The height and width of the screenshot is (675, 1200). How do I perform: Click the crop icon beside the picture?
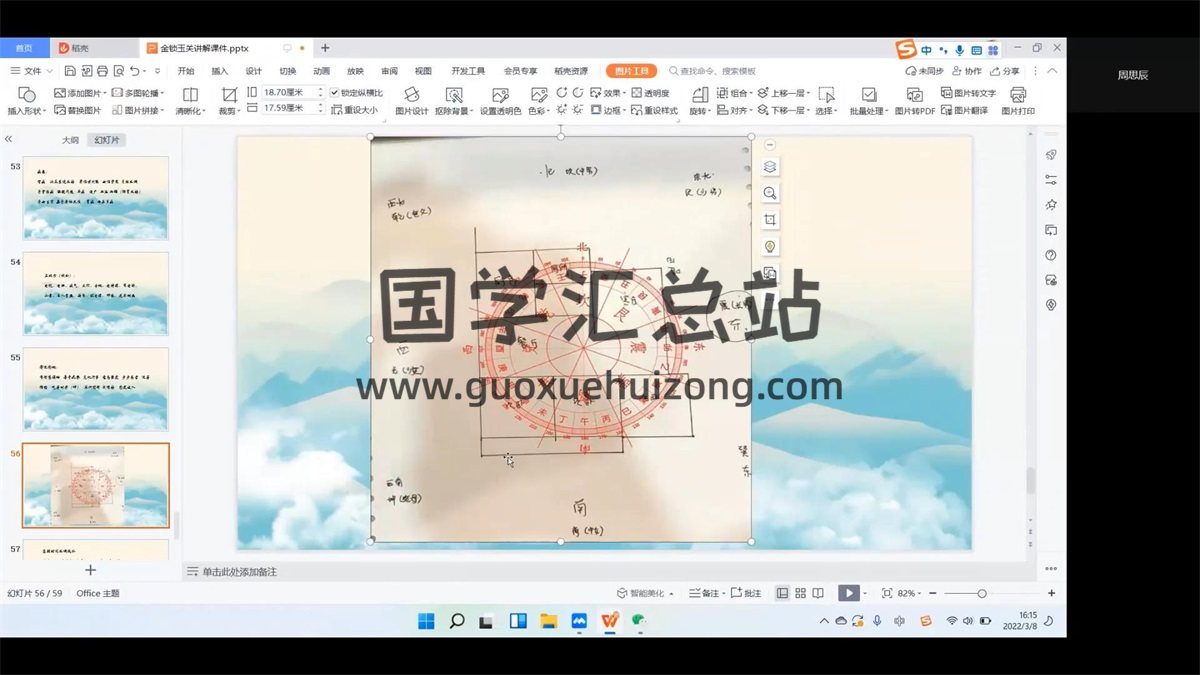770,220
